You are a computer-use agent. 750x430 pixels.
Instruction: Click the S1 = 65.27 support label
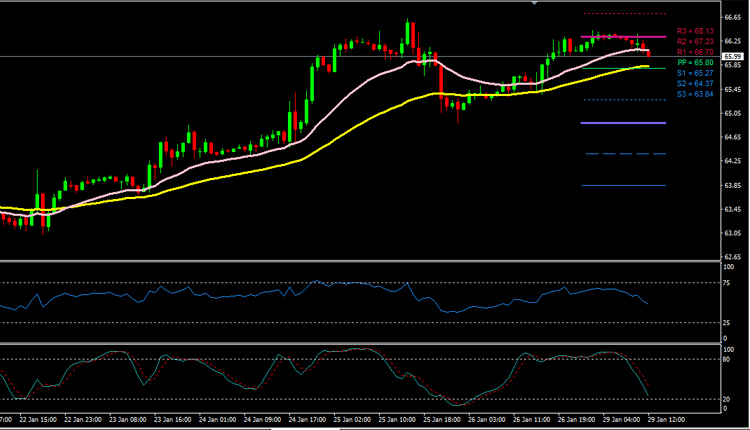pos(694,73)
